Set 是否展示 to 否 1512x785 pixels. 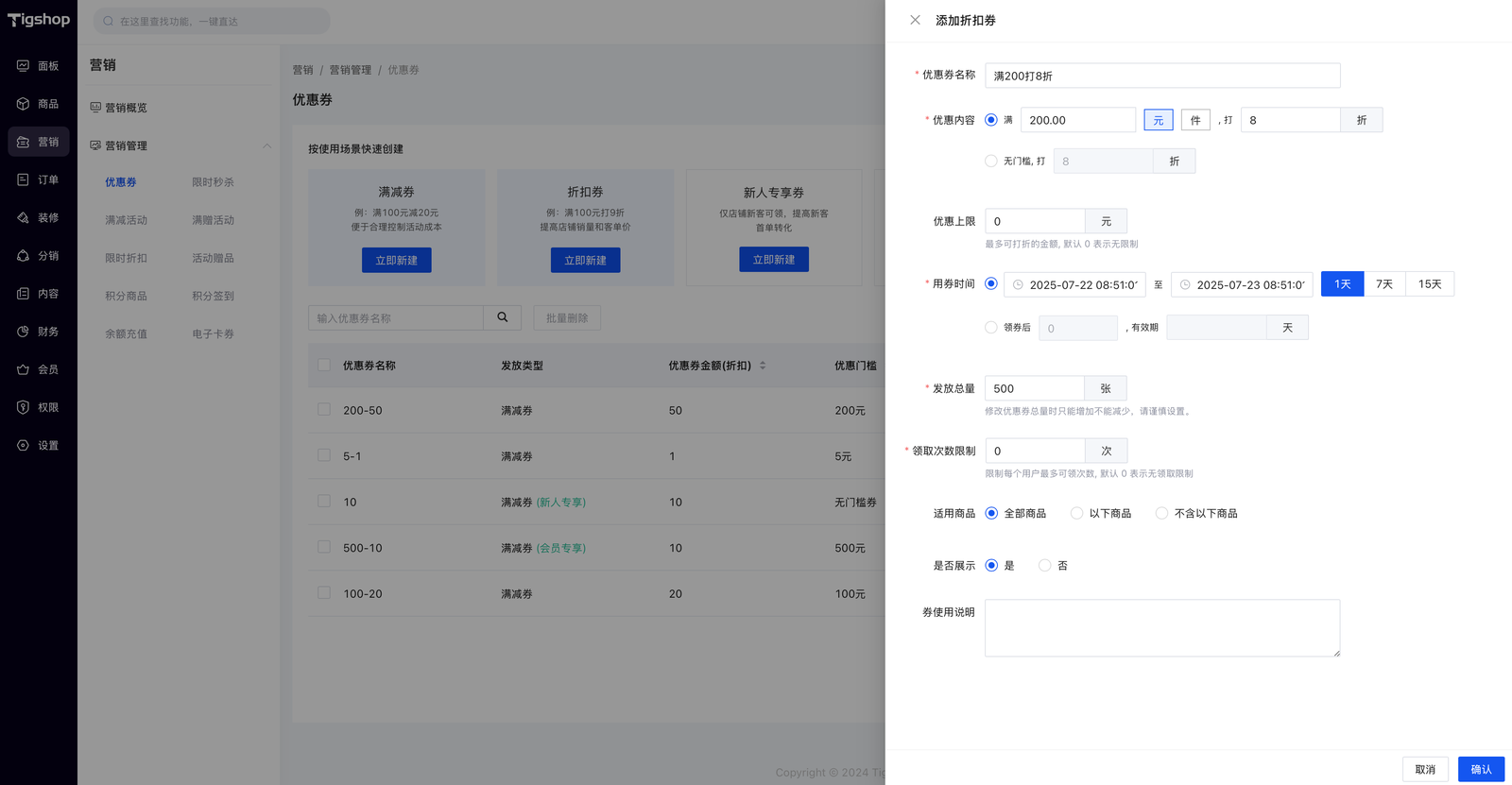click(1044, 565)
